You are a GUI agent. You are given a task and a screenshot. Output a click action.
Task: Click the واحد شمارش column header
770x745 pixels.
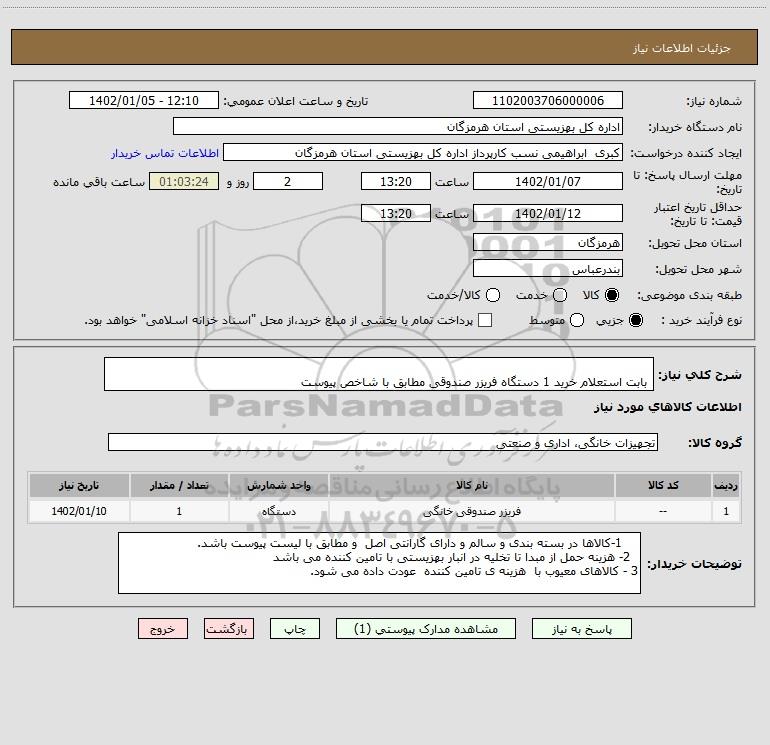tap(278, 485)
